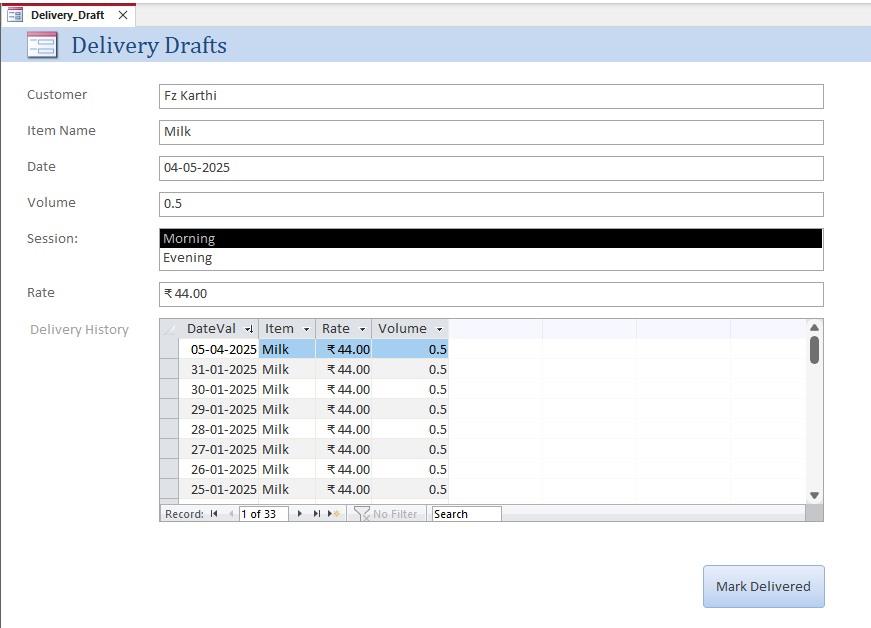Click date cell 30-01-2025

pos(219,389)
